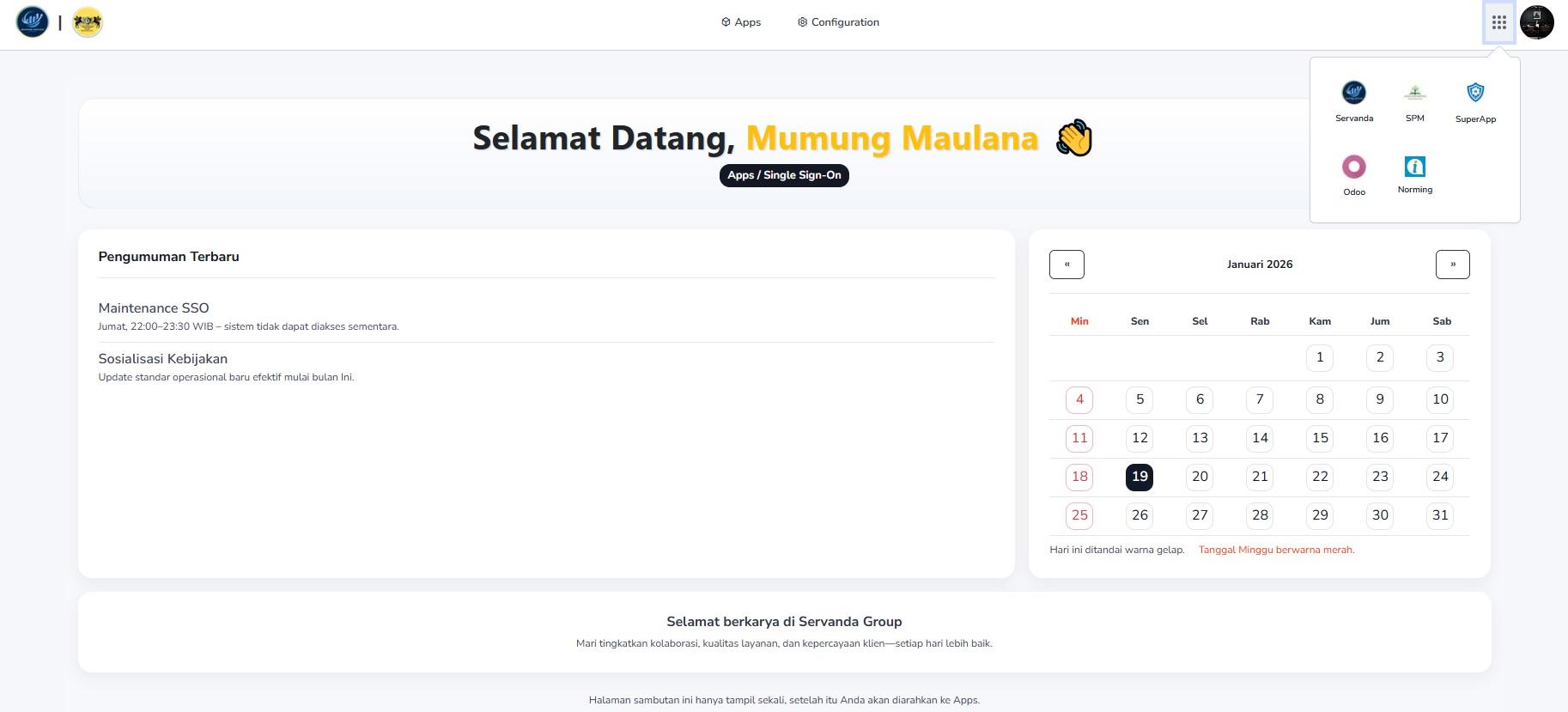The height and width of the screenshot is (712, 1568).
Task: Click the Servanda logo in header
Action: pos(33,21)
